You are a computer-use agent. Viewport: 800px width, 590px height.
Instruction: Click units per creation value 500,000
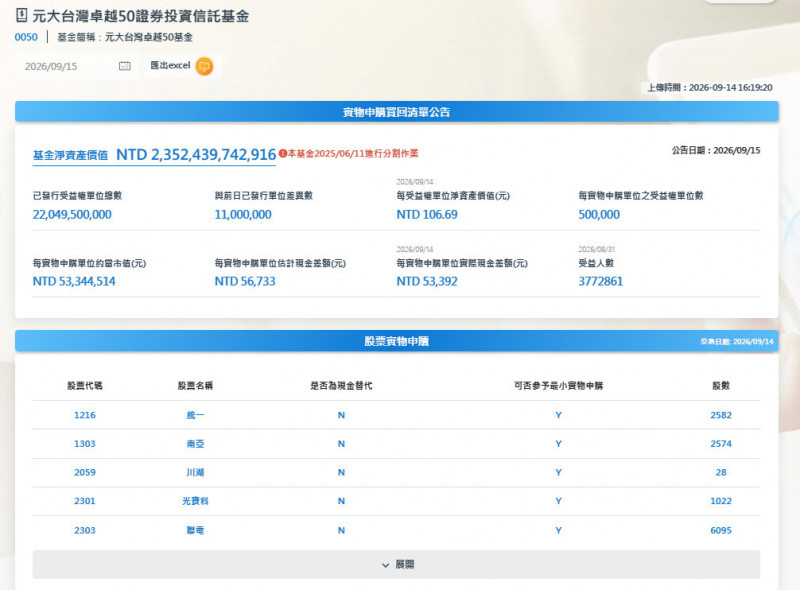coord(599,214)
